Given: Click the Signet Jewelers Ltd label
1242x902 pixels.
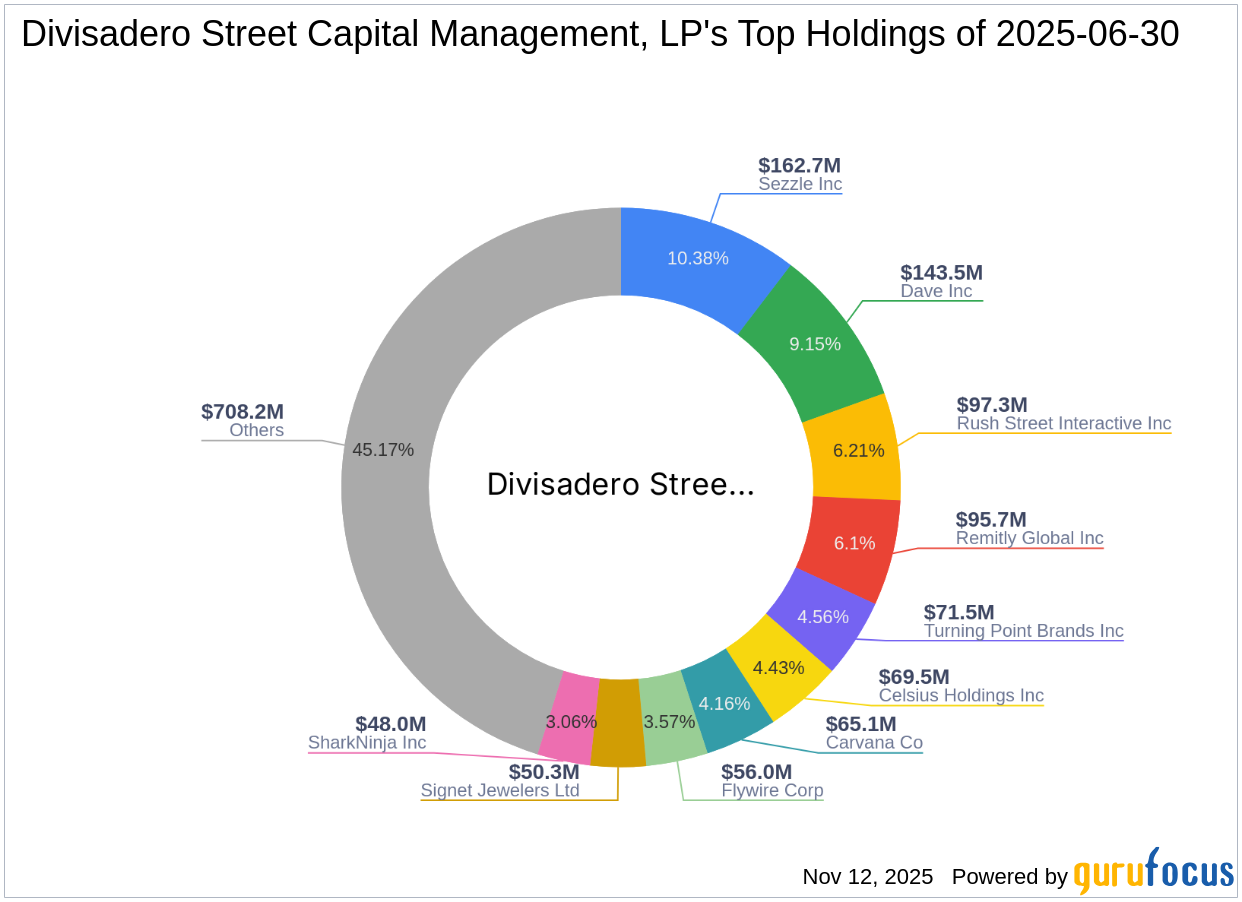Looking at the screenshot, I should 500,790.
